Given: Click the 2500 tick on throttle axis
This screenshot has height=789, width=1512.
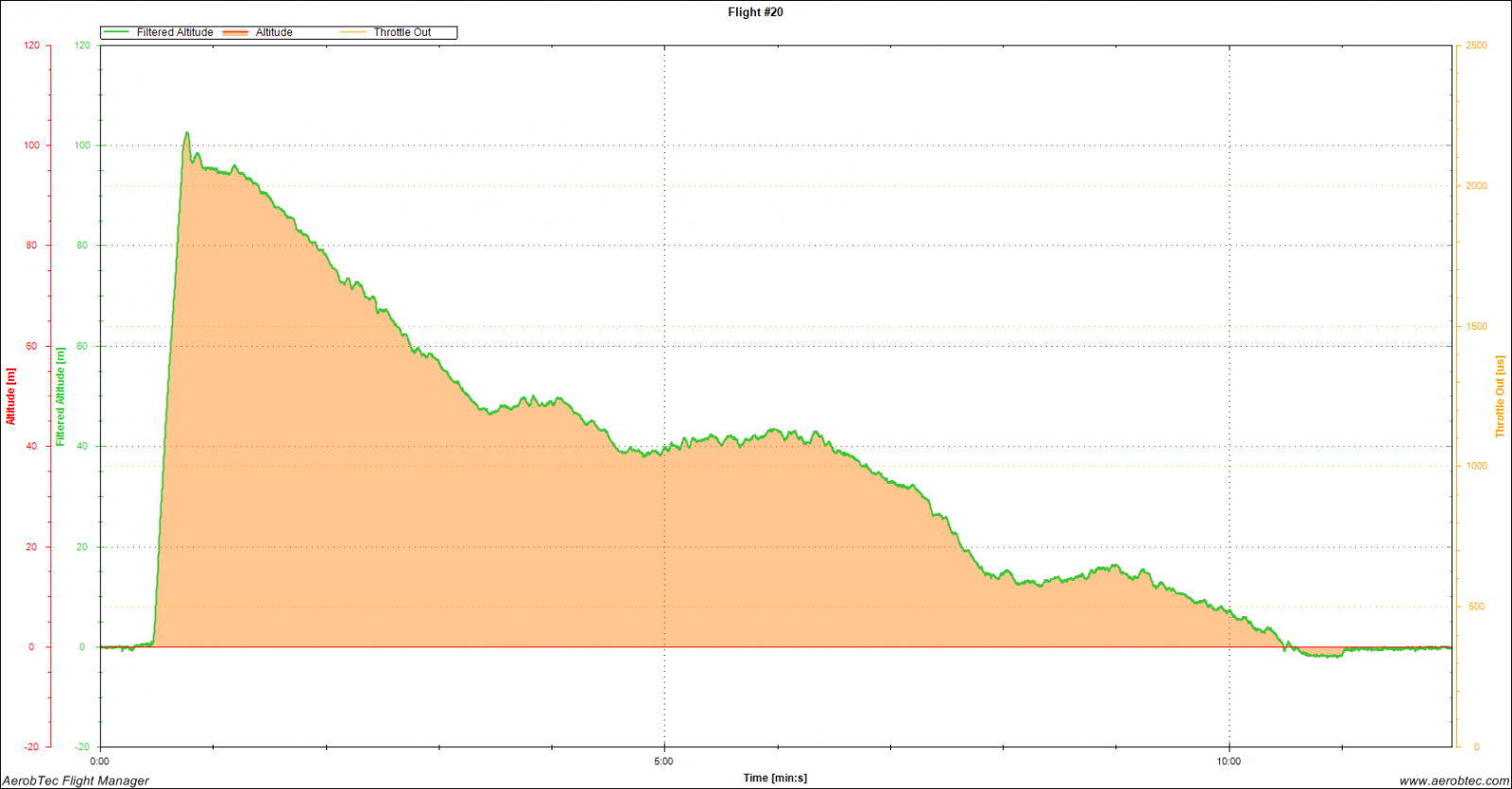Looking at the screenshot, I should point(1476,45).
